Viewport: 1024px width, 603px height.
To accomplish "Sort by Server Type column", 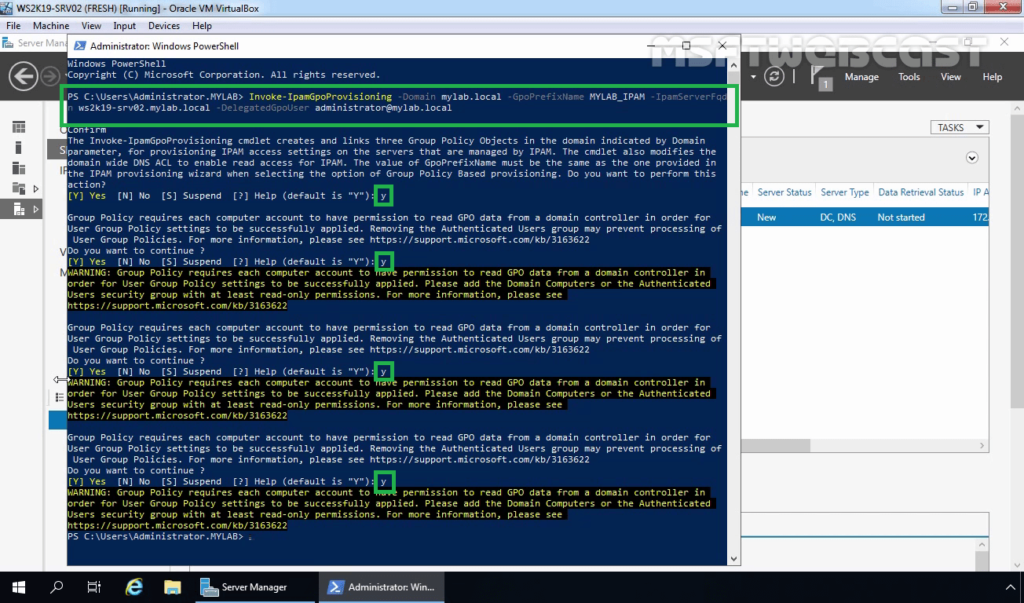I will 844,192.
